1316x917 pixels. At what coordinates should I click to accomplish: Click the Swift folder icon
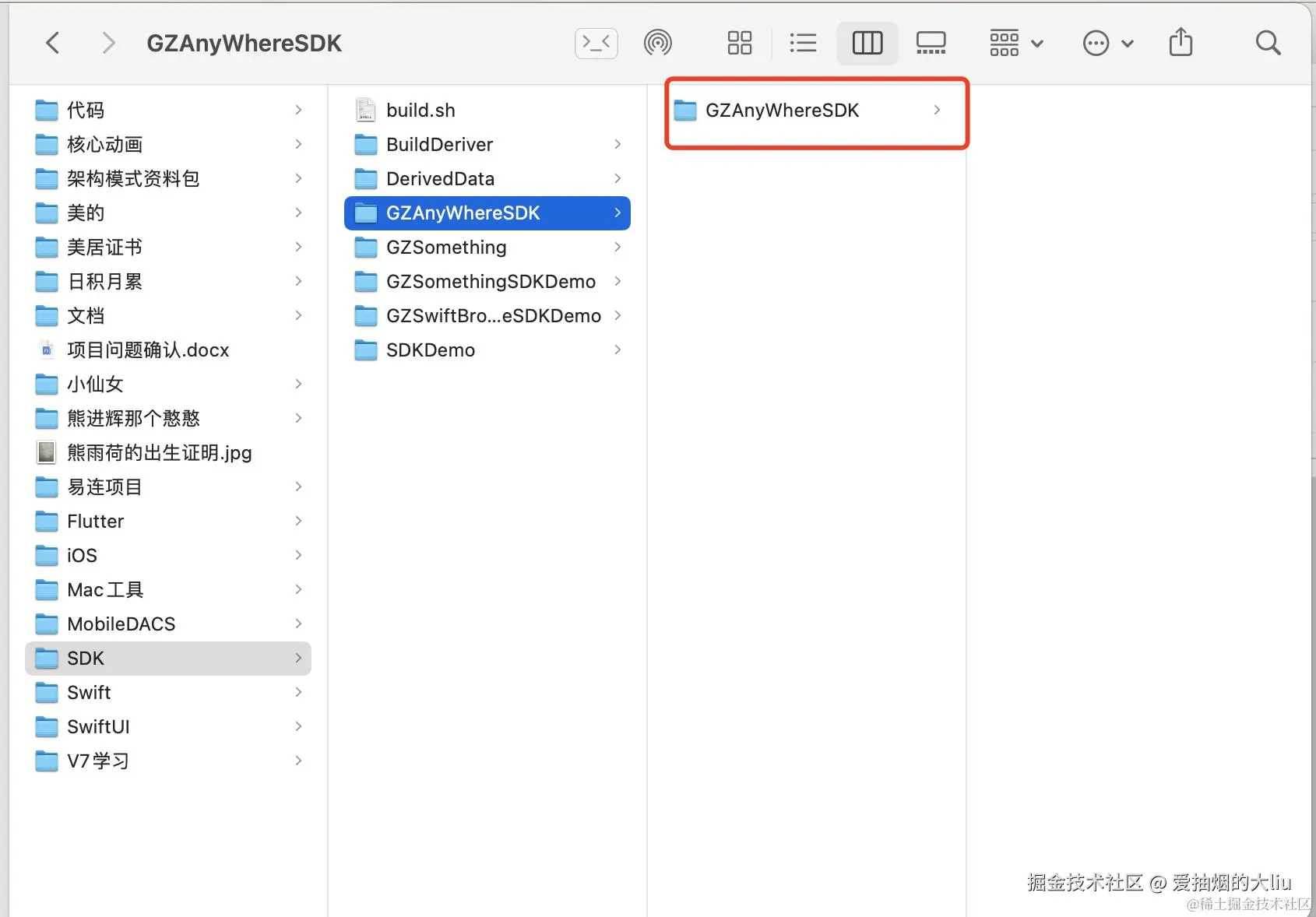tap(47, 693)
